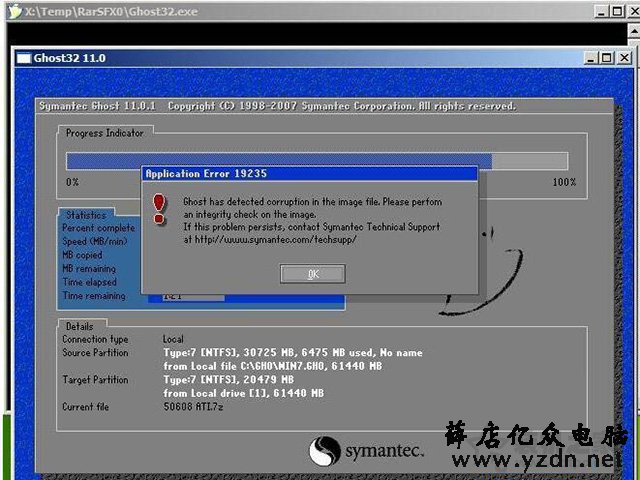The width and height of the screenshot is (640, 480).
Task: Click the 'MB remaining' text
Action: click(89, 269)
